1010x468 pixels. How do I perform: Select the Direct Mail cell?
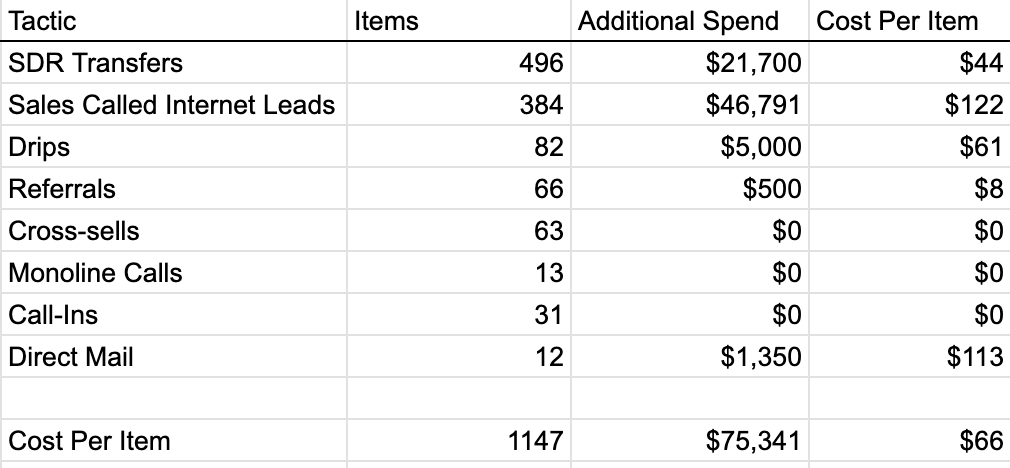[174, 356]
